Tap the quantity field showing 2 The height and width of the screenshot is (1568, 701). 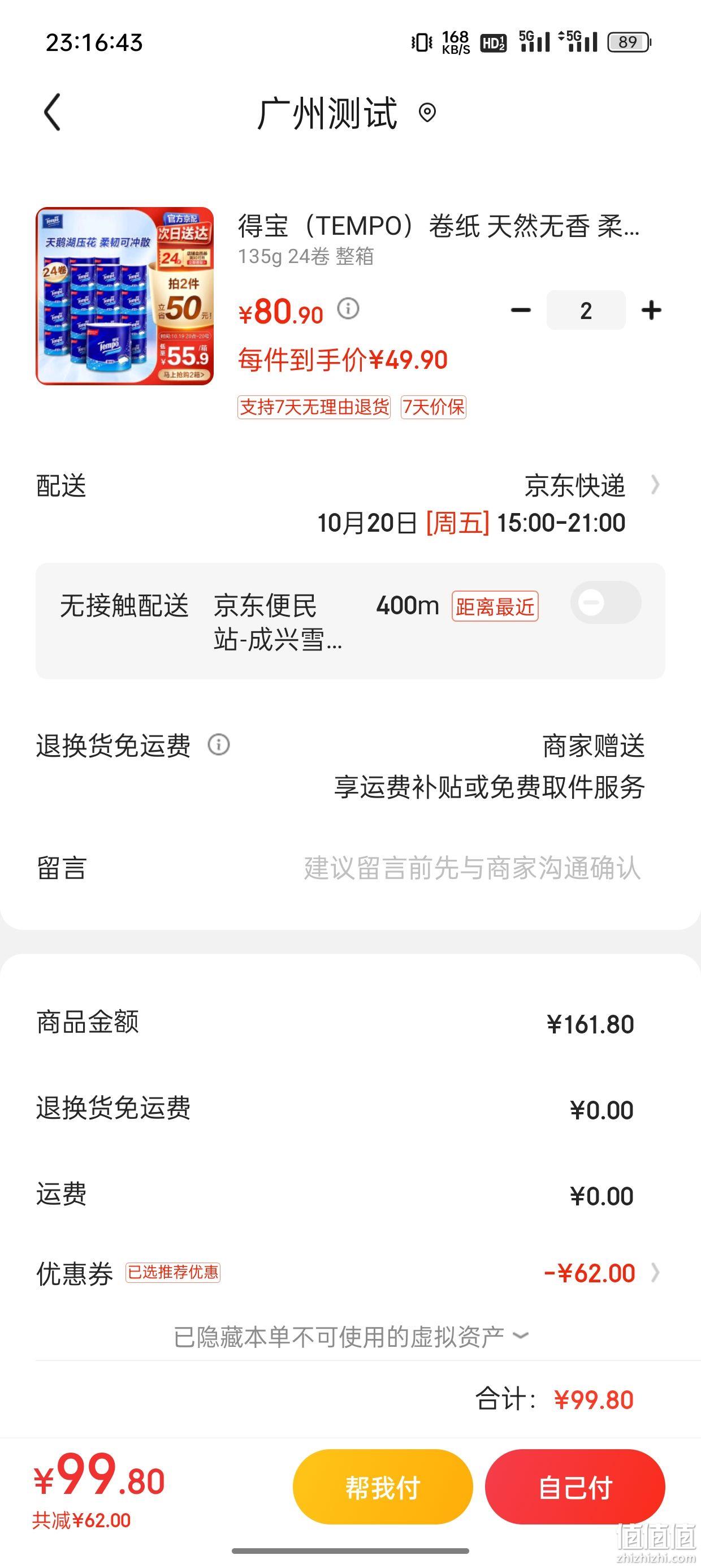coord(586,311)
